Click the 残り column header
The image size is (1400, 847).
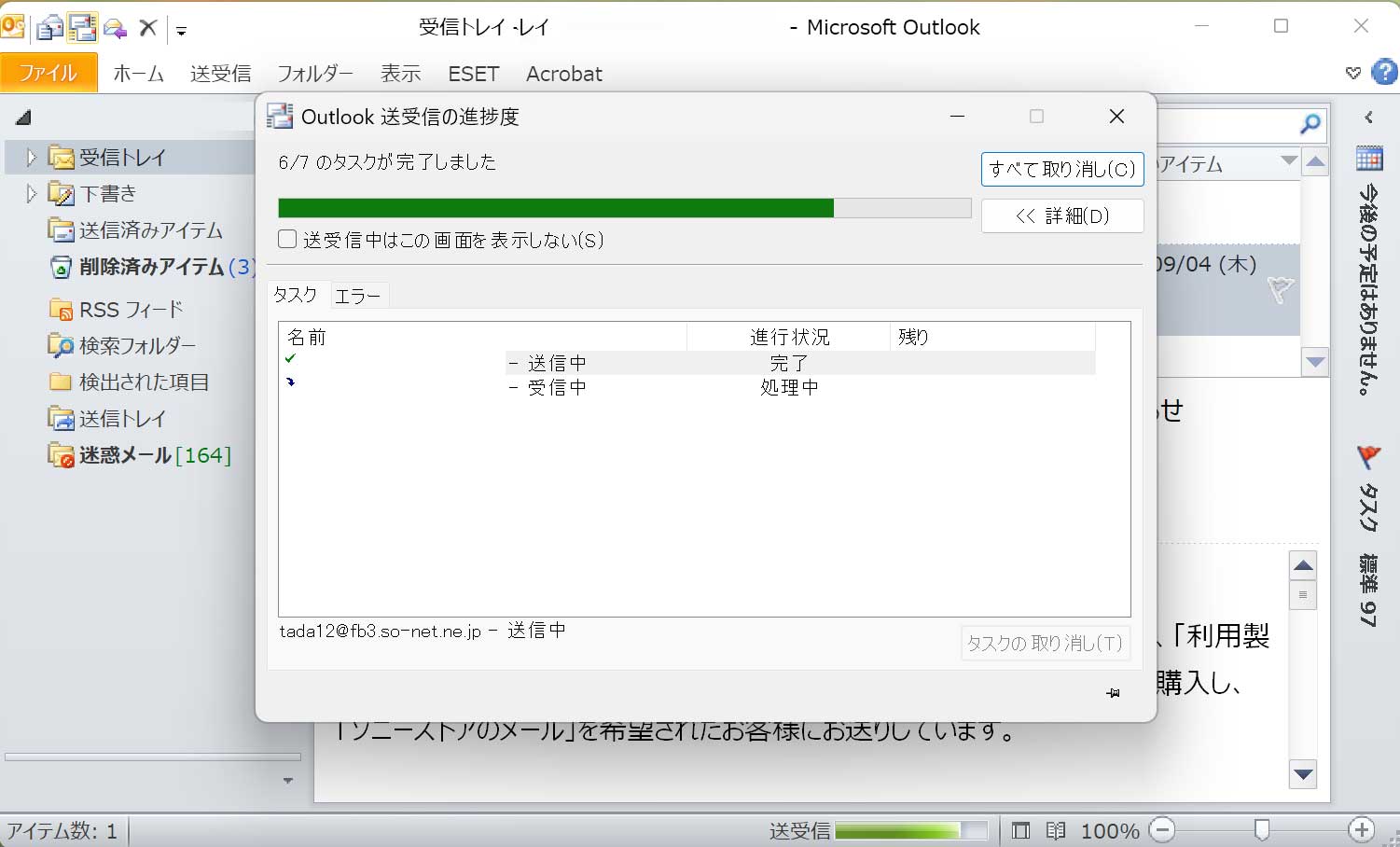pos(992,337)
